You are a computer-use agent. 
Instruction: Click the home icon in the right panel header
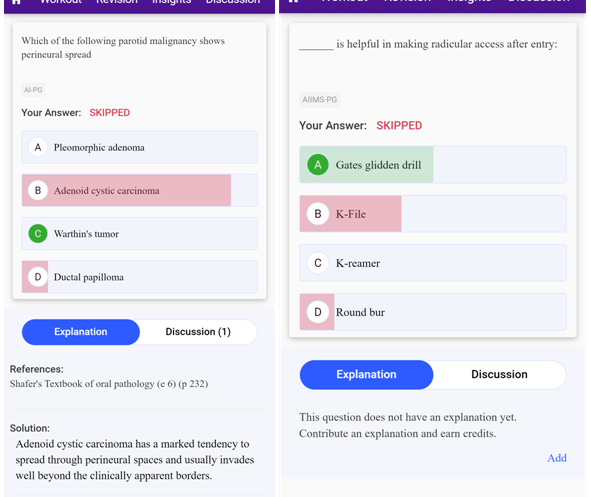(x=293, y=1)
